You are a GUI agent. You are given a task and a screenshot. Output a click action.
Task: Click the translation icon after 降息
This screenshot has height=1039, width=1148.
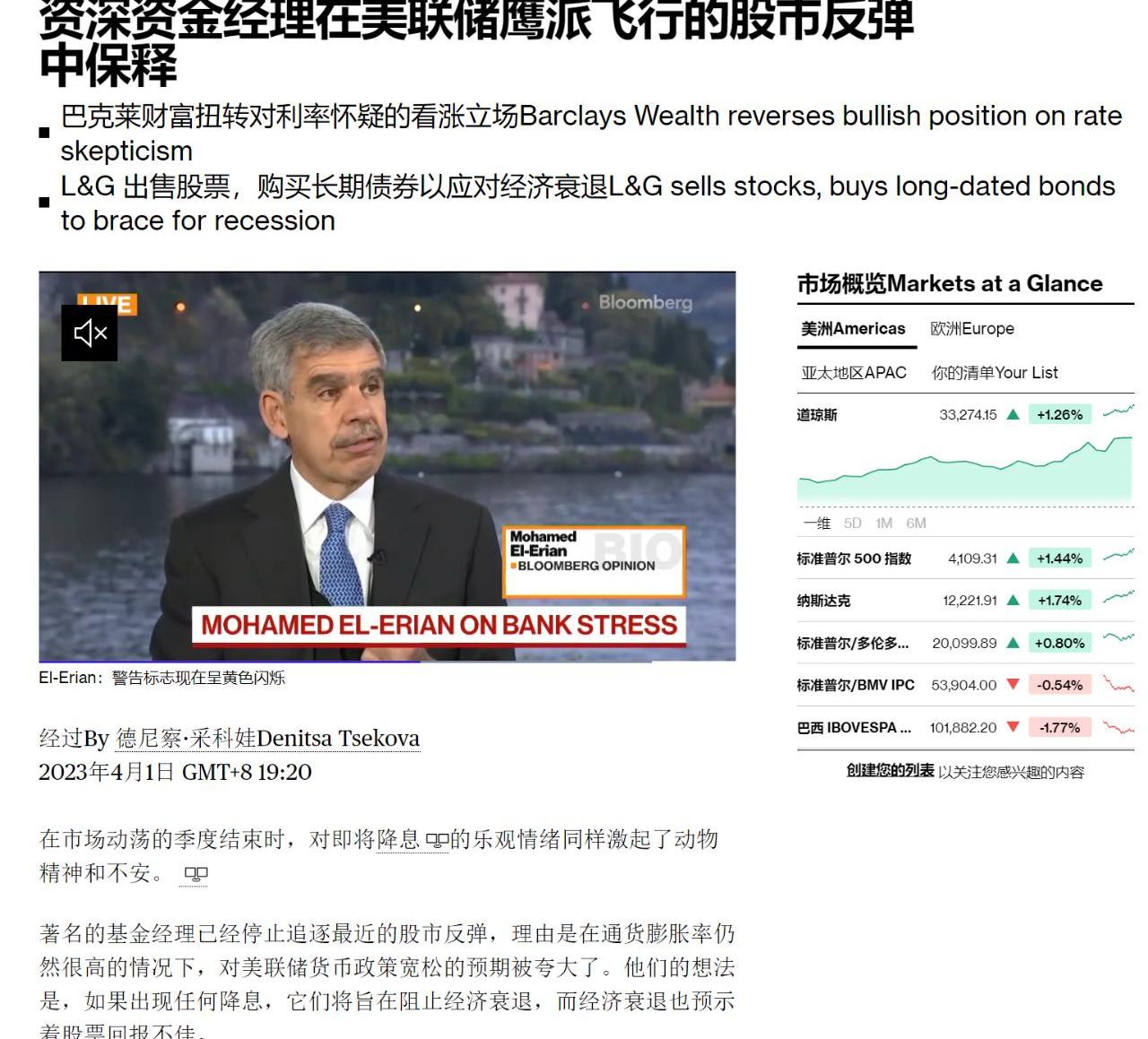point(437,841)
